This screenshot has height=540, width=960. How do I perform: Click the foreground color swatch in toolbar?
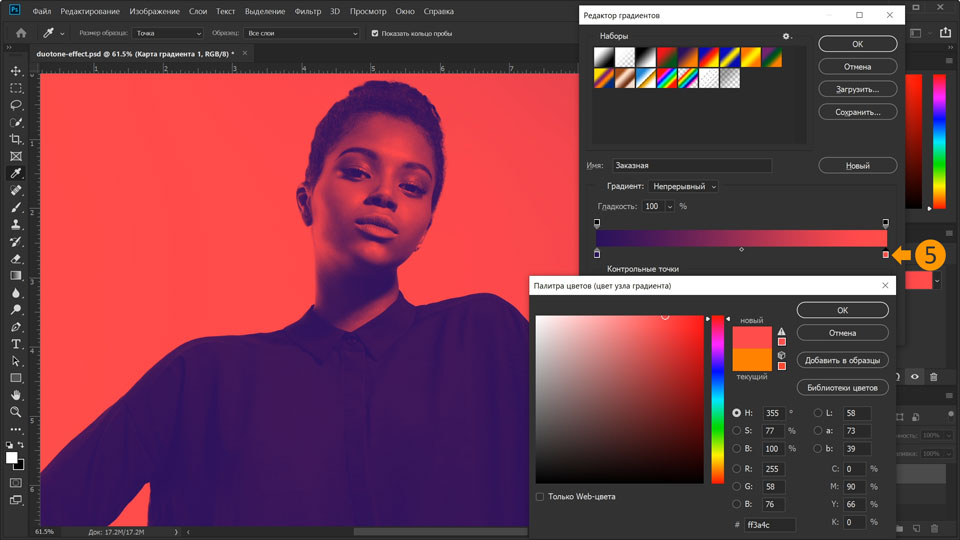(x=12, y=458)
